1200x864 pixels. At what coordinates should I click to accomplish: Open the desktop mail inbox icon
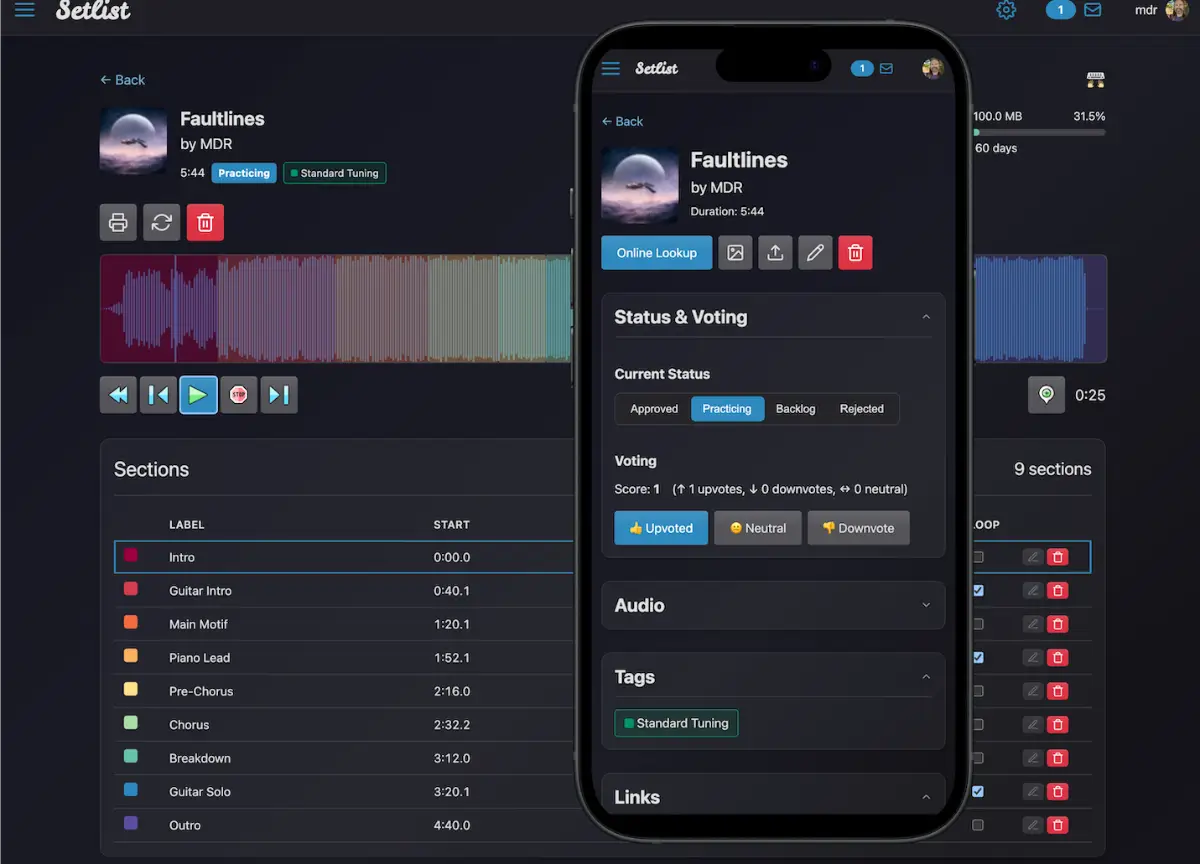pyautogui.click(x=1093, y=10)
